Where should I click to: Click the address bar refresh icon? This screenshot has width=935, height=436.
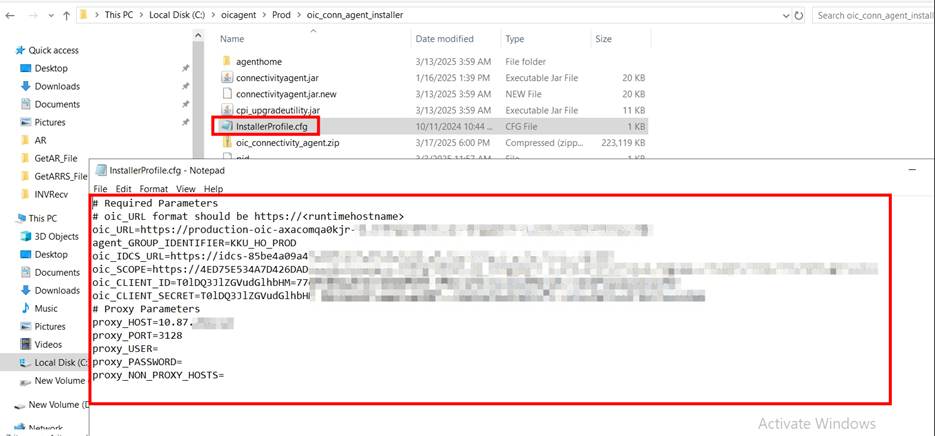coord(800,15)
